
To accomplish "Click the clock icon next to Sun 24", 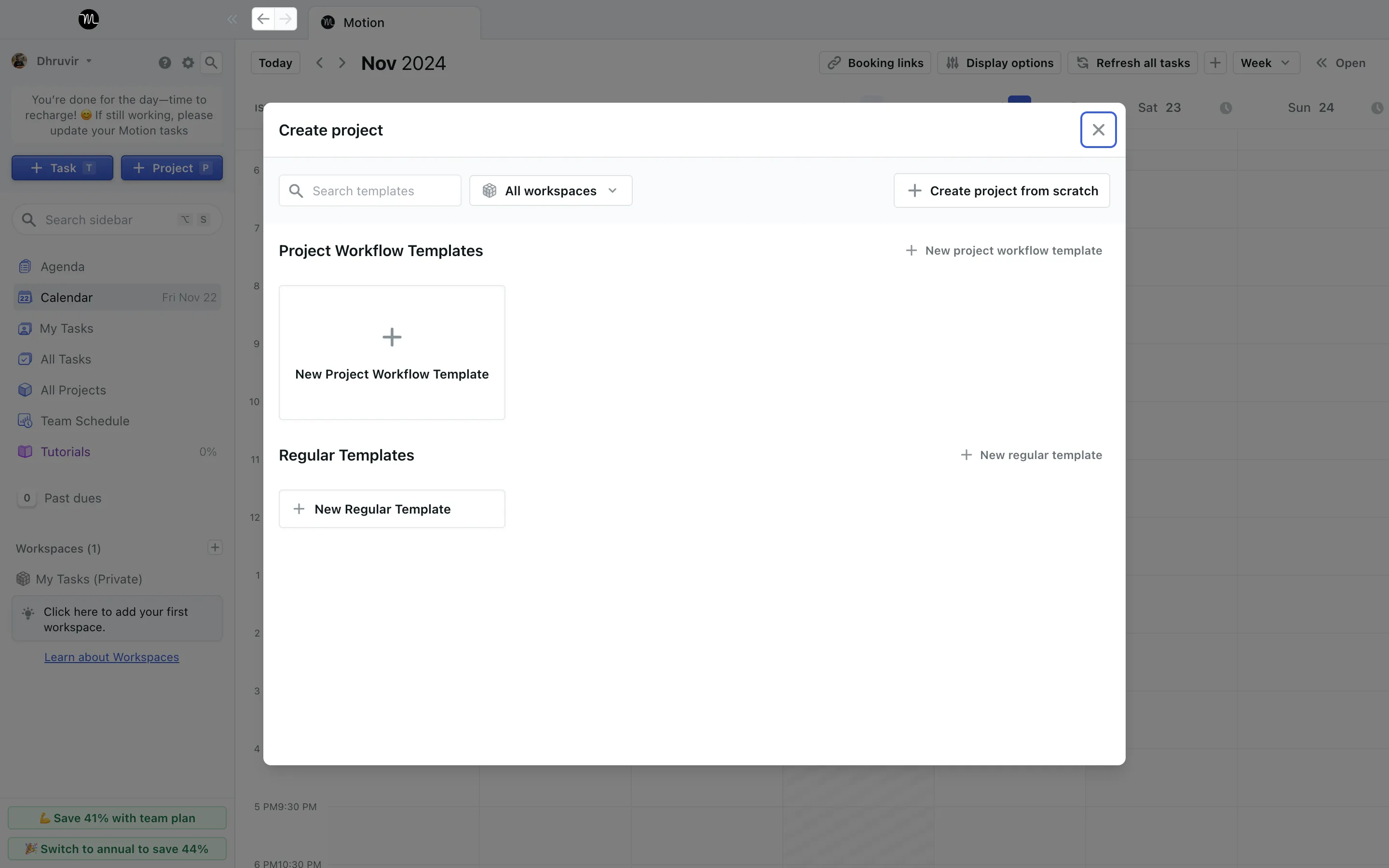I will pos(1377,108).
